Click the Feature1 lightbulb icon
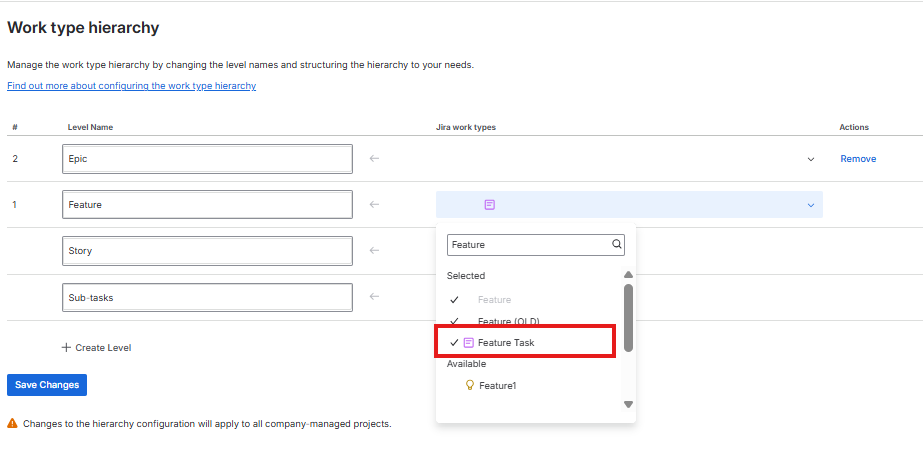This screenshot has height=453, width=923. tap(470, 385)
